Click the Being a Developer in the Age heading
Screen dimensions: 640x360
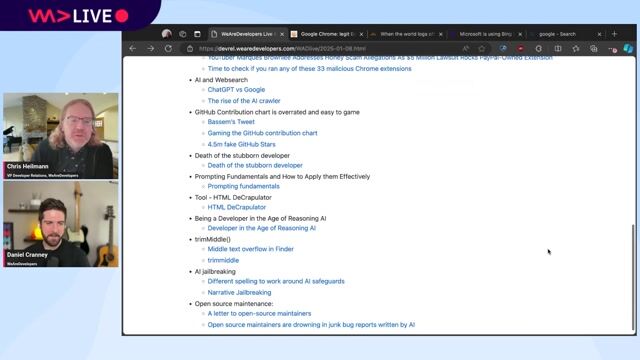point(260,219)
